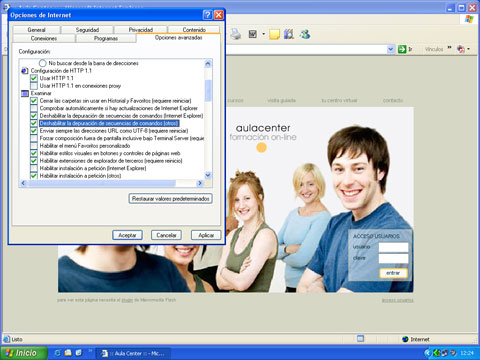This screenshot has height=360, width=480.
Task: Select No buscar desde la barra radio
Action: [42, 63]
